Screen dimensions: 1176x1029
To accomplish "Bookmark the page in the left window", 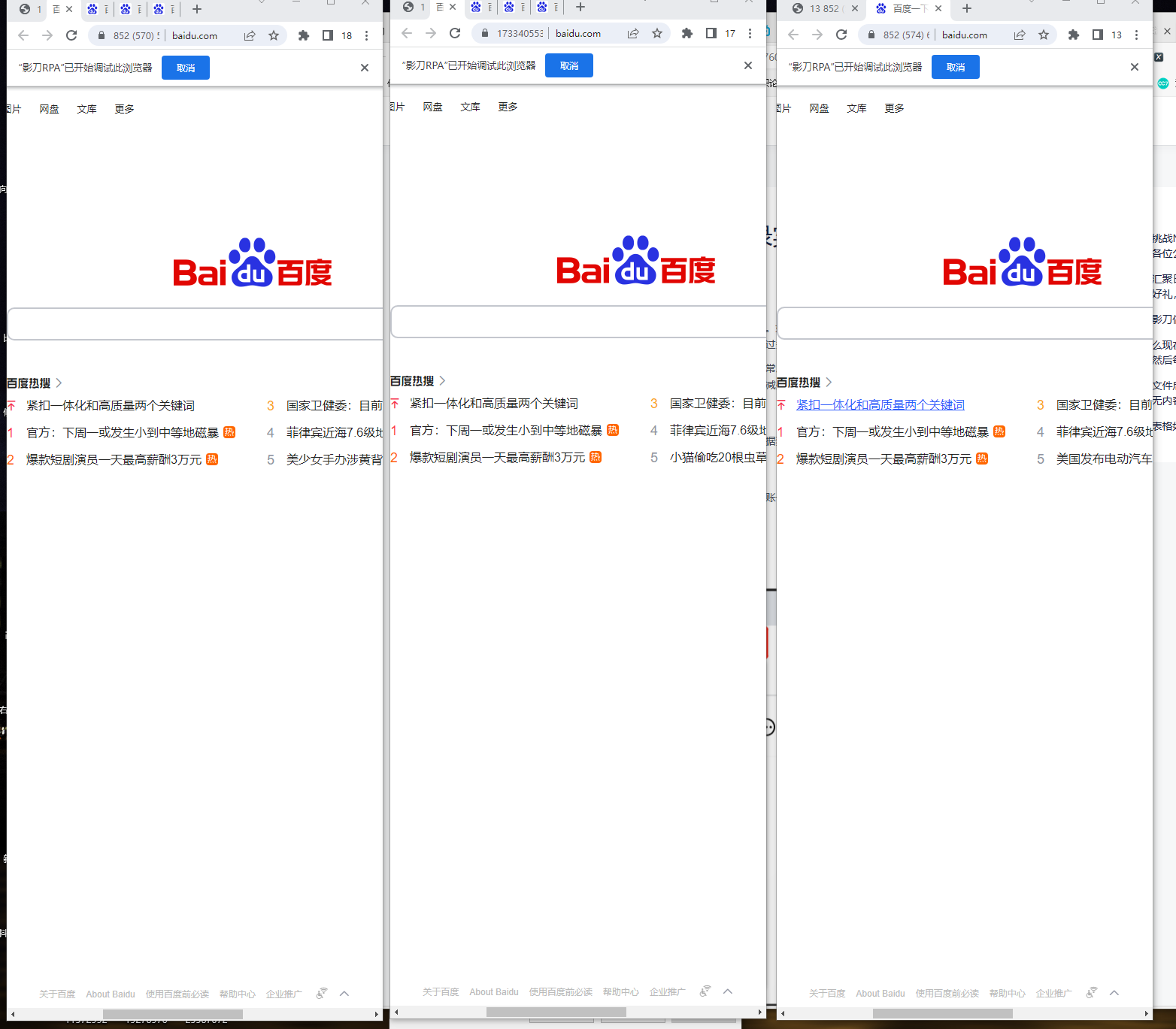I will click(x=274, y=35).
